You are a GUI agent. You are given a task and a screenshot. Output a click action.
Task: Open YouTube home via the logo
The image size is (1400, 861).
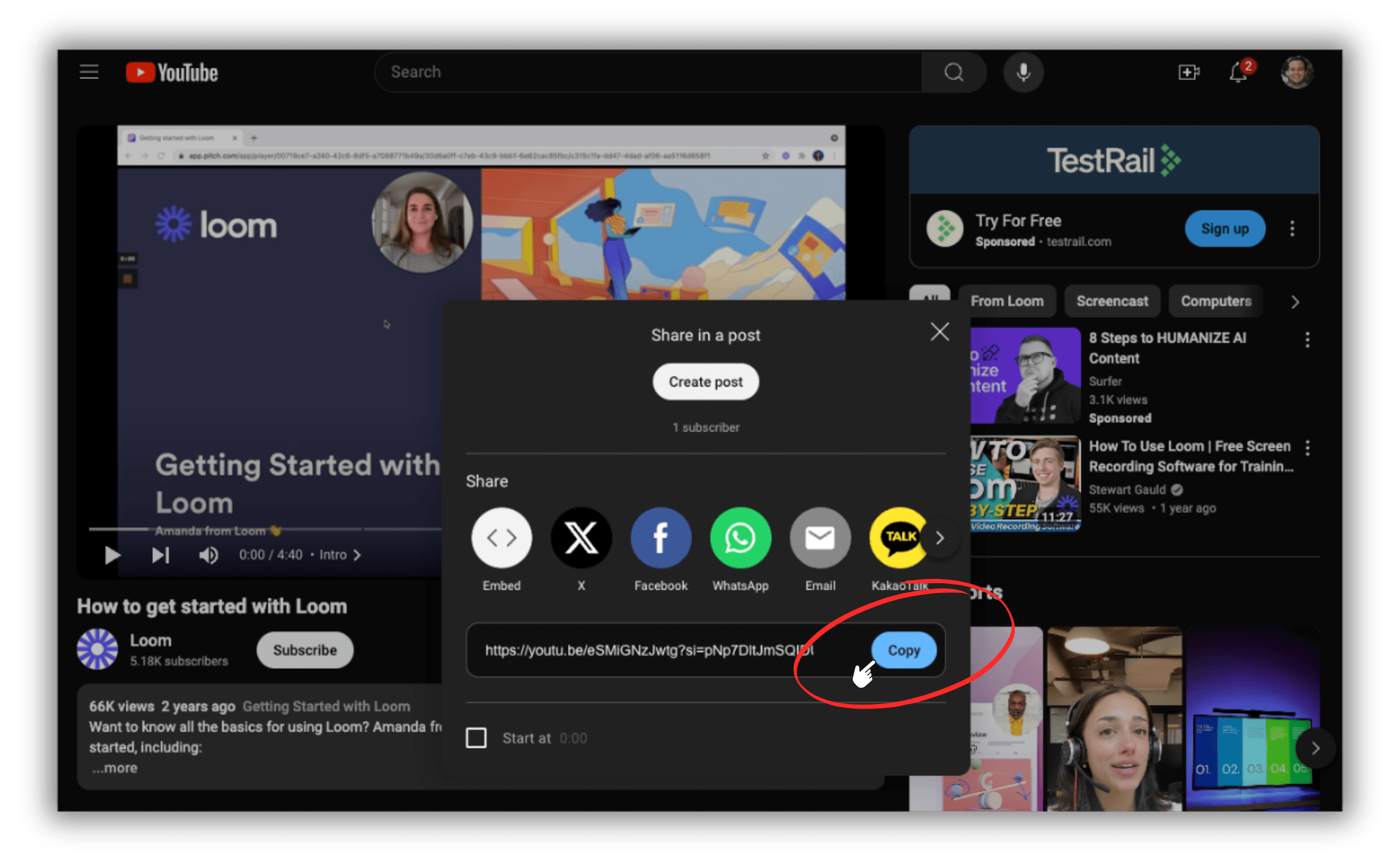coord(170,72)
